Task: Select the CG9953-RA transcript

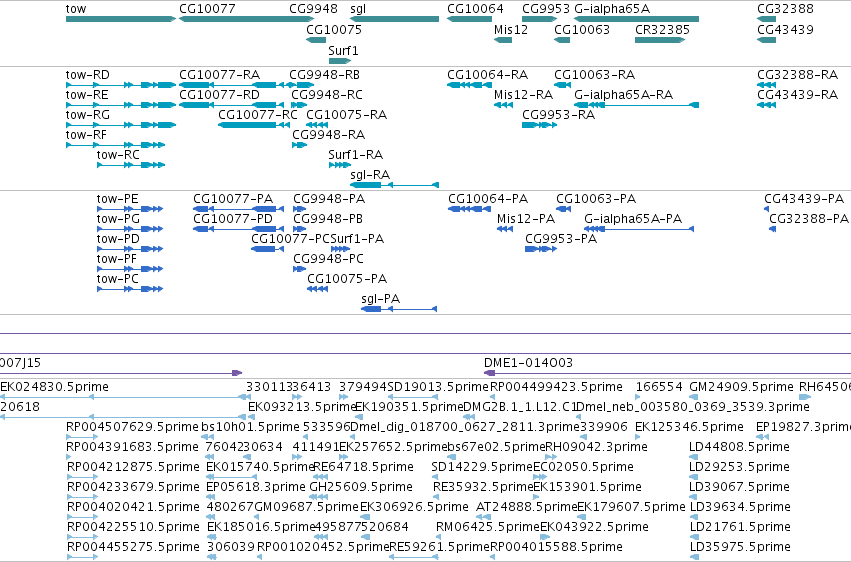Action: (x=539, y=125)
